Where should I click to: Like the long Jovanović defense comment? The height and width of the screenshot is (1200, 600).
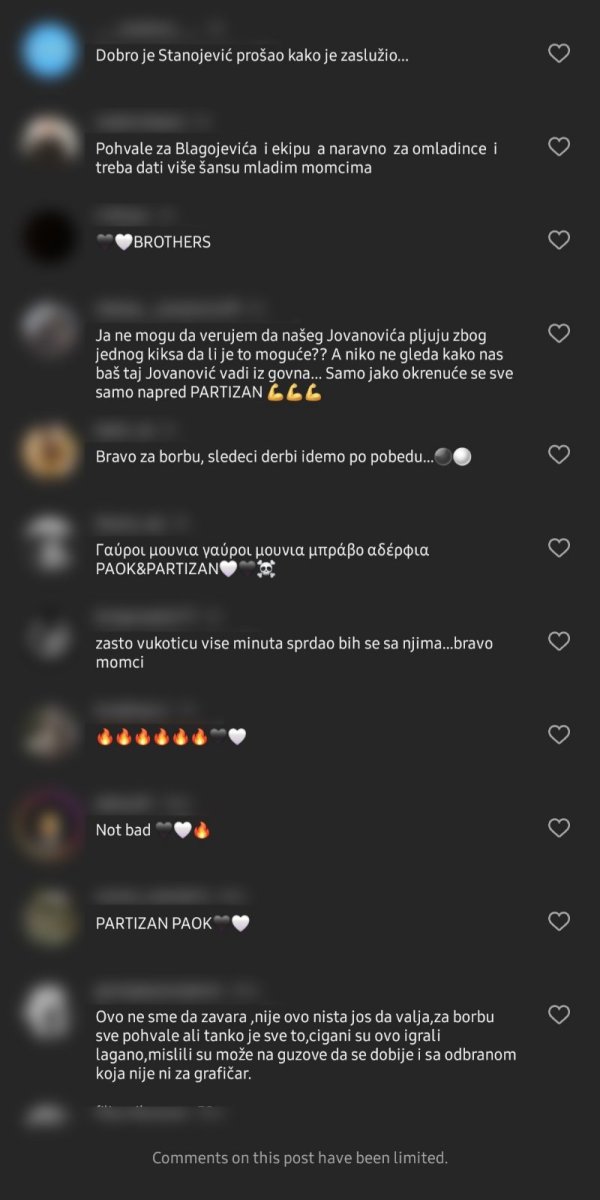coord(559,333)
